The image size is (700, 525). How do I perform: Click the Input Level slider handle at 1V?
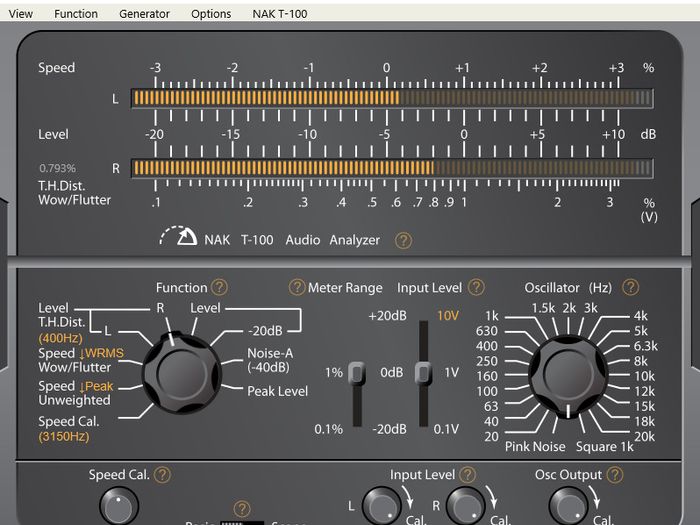(423, 373)
